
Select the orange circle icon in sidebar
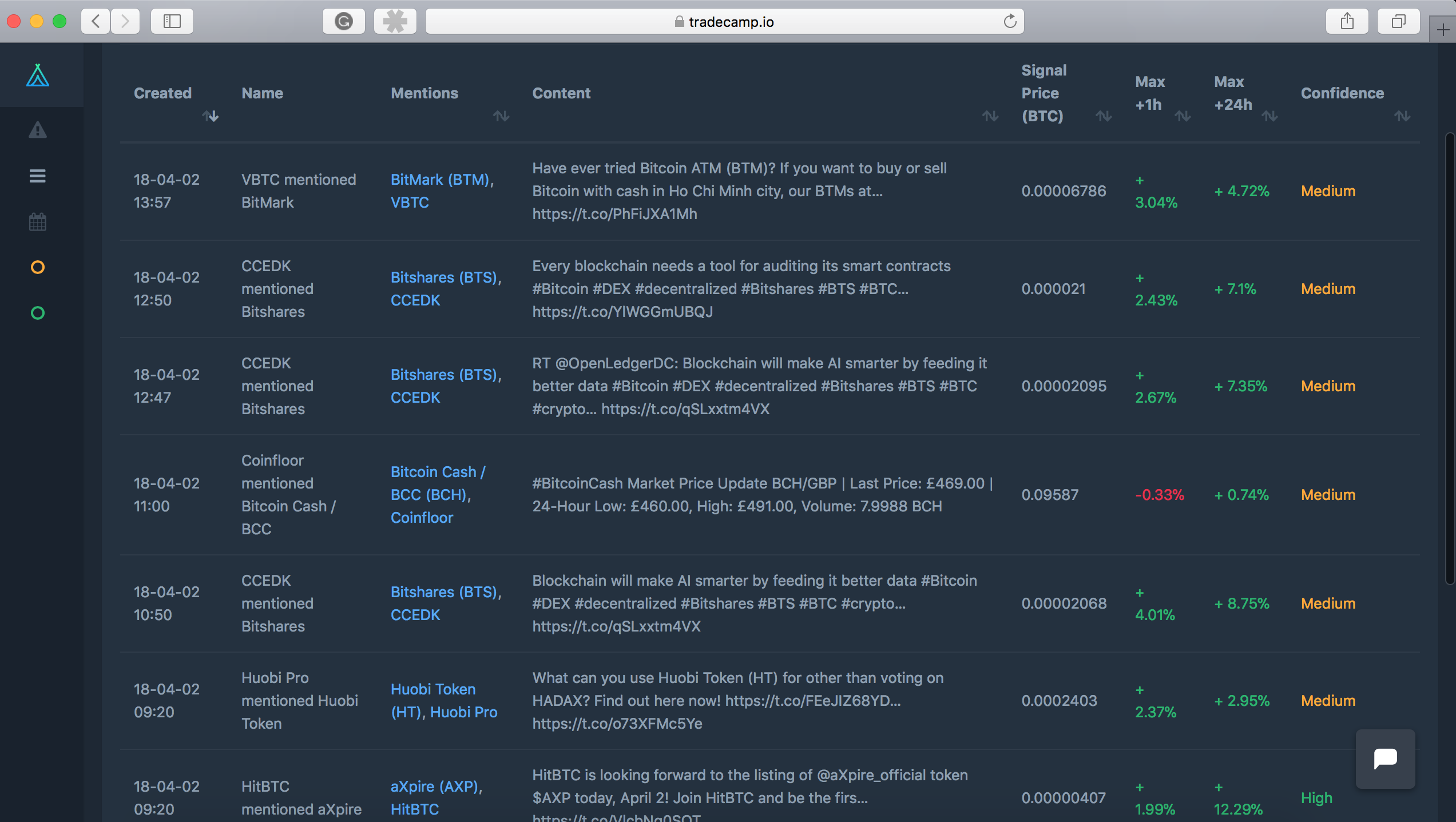pyautogui.click(x=38, y=267)
